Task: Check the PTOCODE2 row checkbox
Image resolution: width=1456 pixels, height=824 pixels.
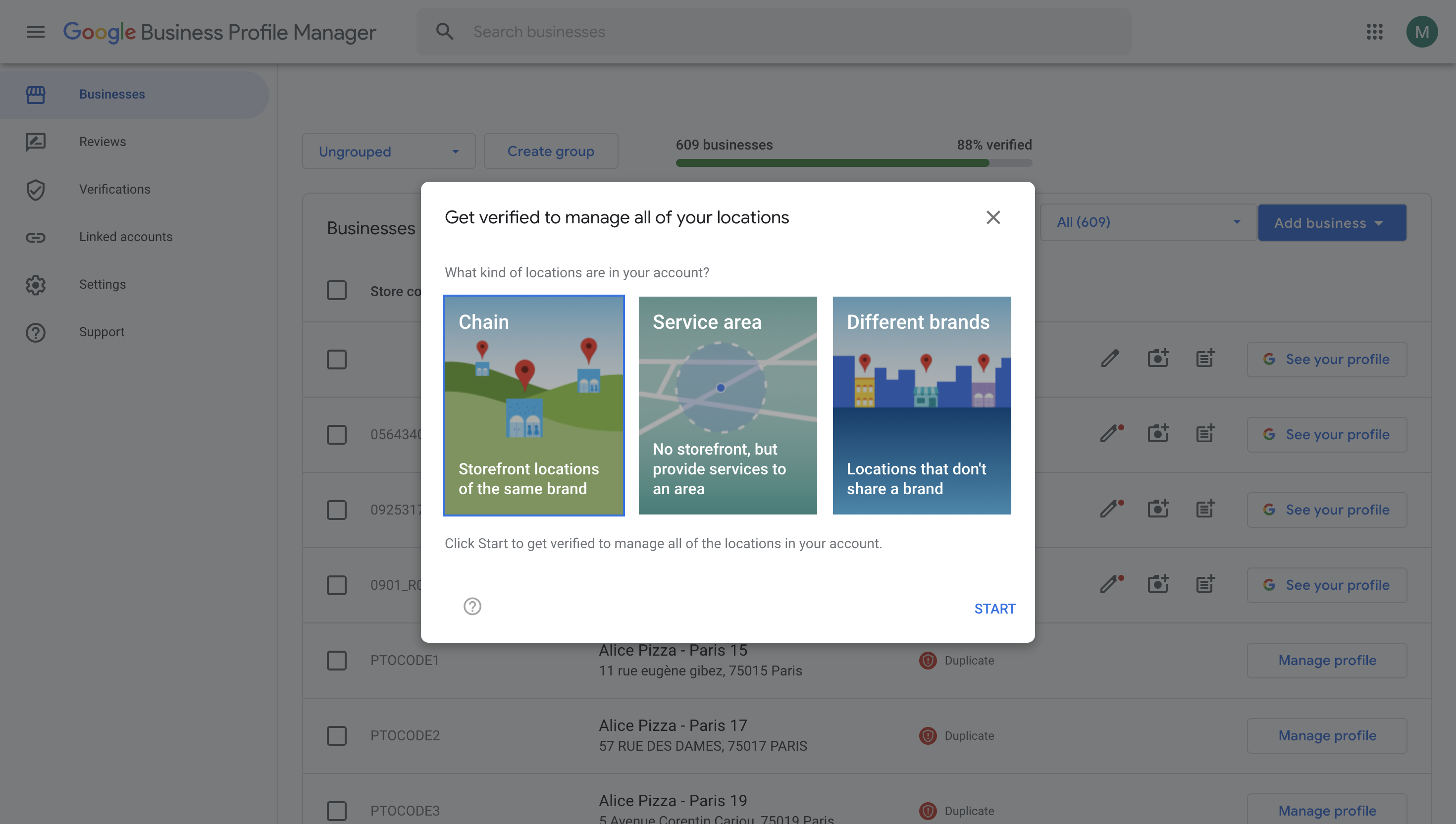Action: (337, 736)
